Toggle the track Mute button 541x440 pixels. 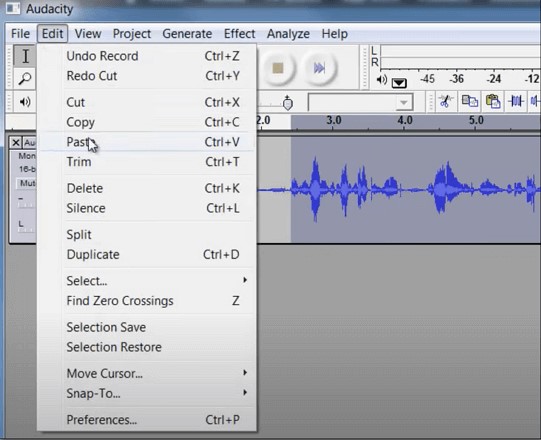(x=26, y=183)
